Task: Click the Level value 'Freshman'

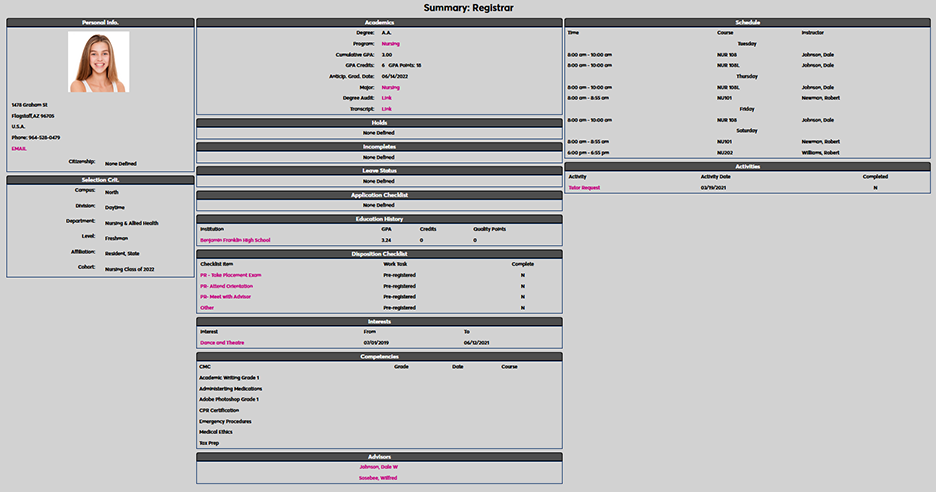Action: (116, 238)
